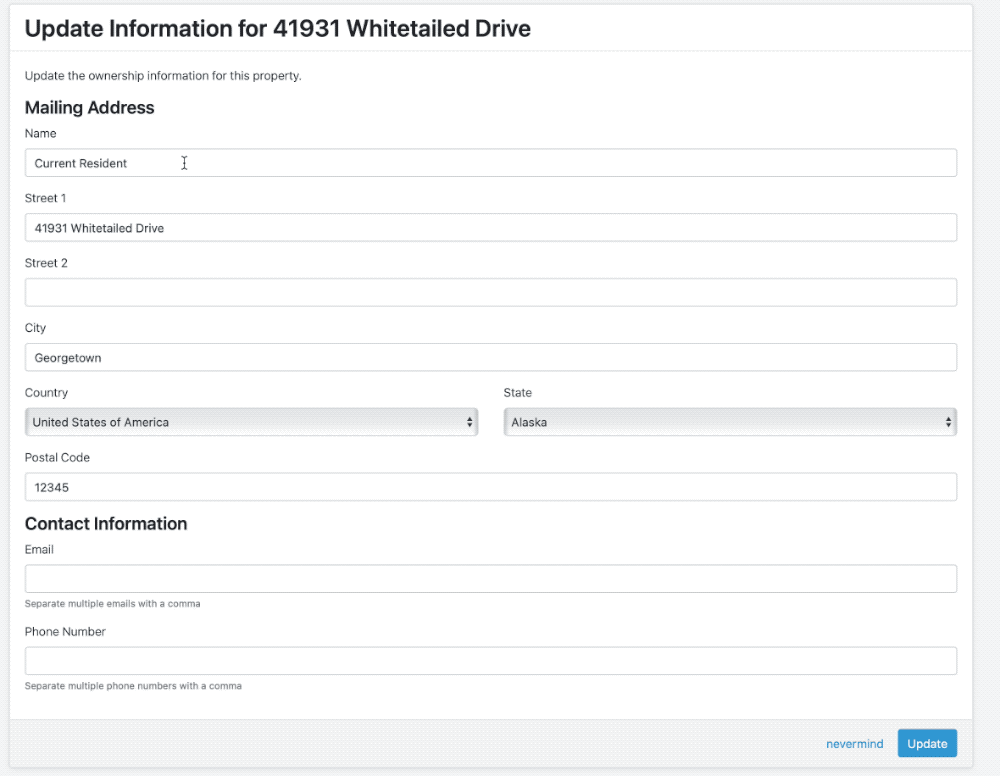Click 'Separate multiple phone numbers with a comma' hint
This screenshot has height=776, width=1000.
[133, 686]
